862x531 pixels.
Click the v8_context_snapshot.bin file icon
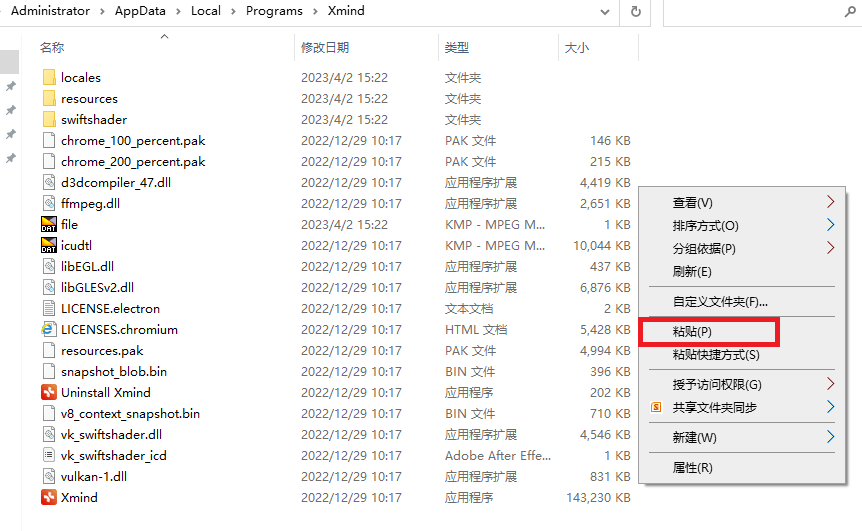pos(49,413)
